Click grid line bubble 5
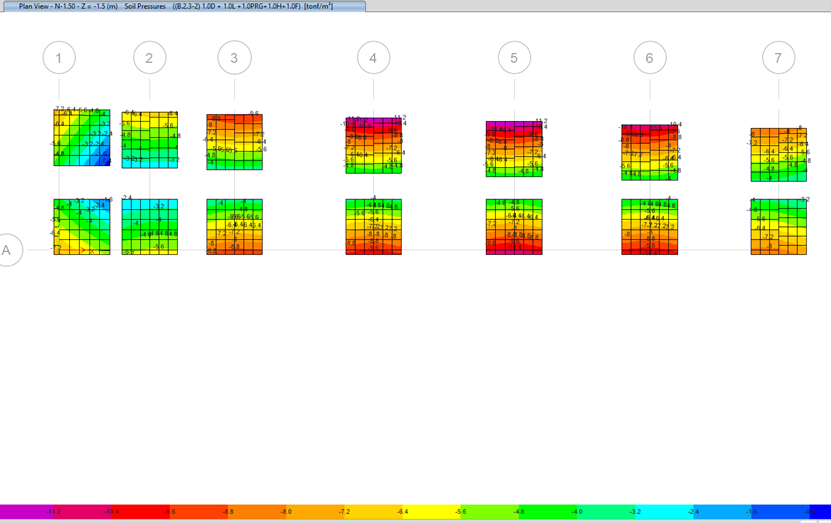 pyautogui.click(x=514, y=59)
